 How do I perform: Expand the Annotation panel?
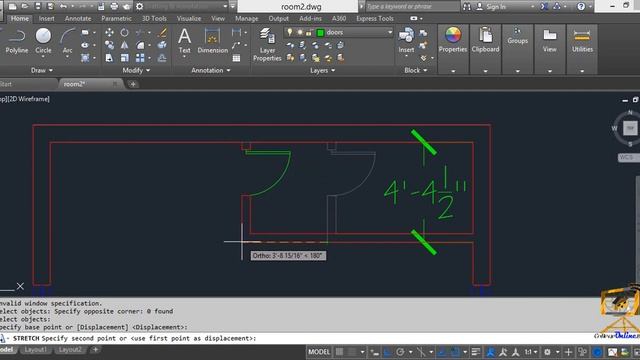[x=211, y=70]
